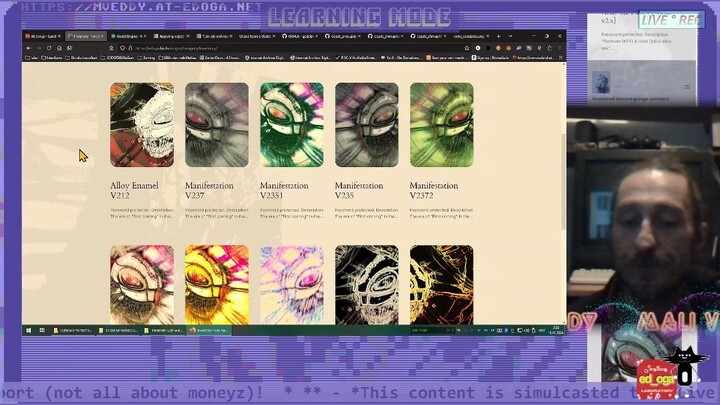Click the taskbar clock
Viewport: 720px width, 405px height.
556,330
